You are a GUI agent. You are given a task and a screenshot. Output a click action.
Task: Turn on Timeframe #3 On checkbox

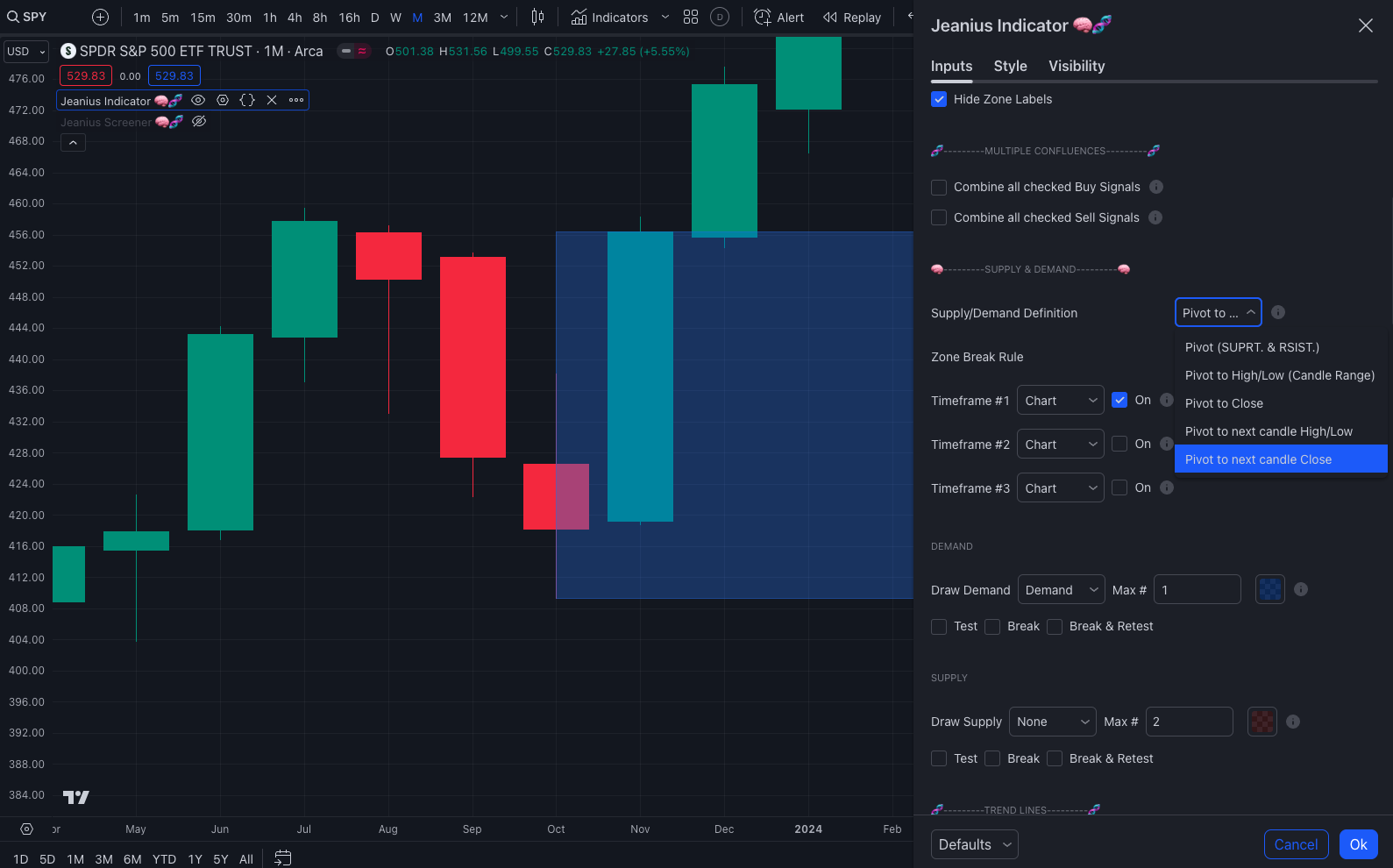point(1119,487)
